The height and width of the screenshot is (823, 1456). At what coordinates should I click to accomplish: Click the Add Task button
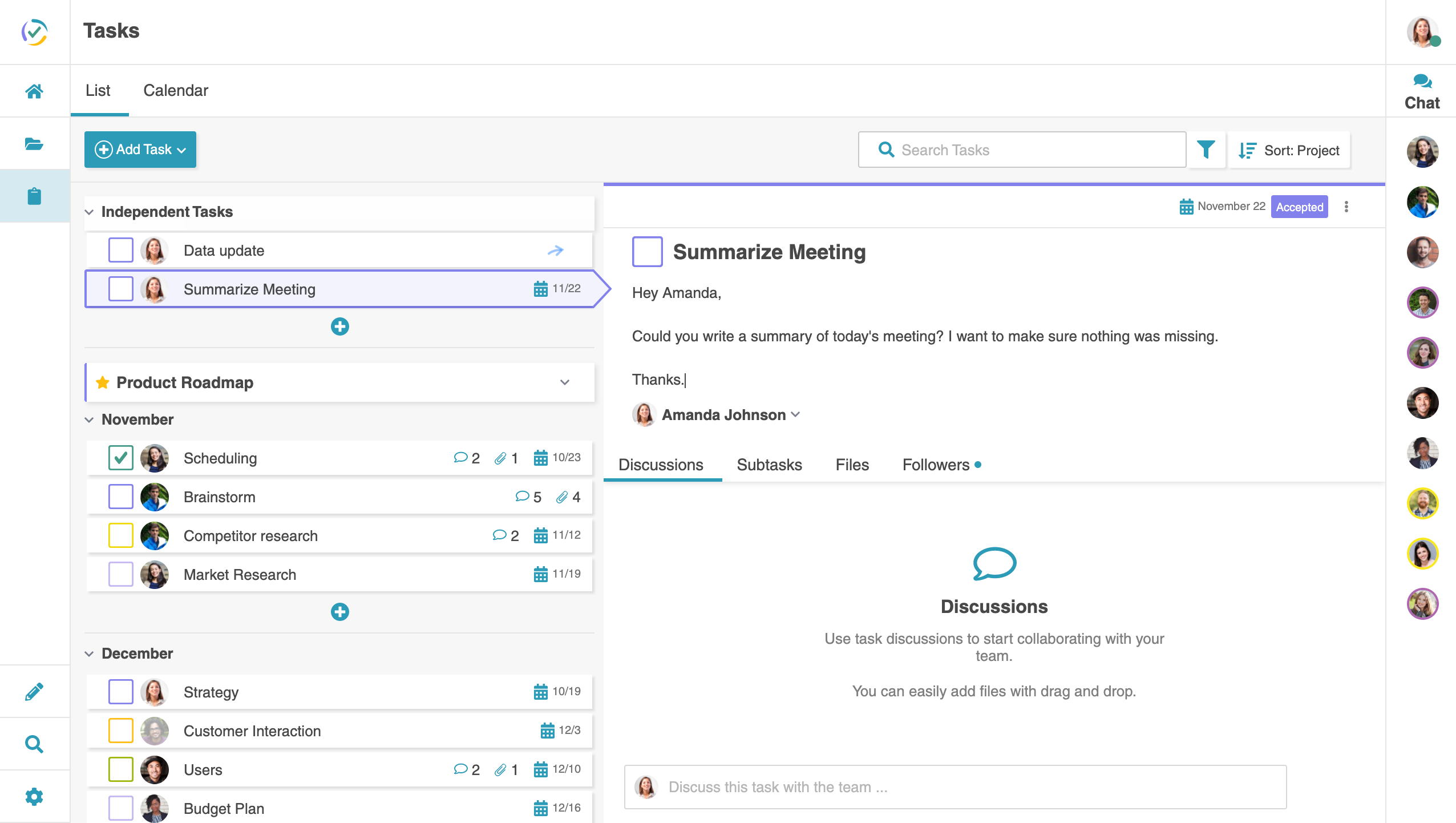[x=140, y=150]
